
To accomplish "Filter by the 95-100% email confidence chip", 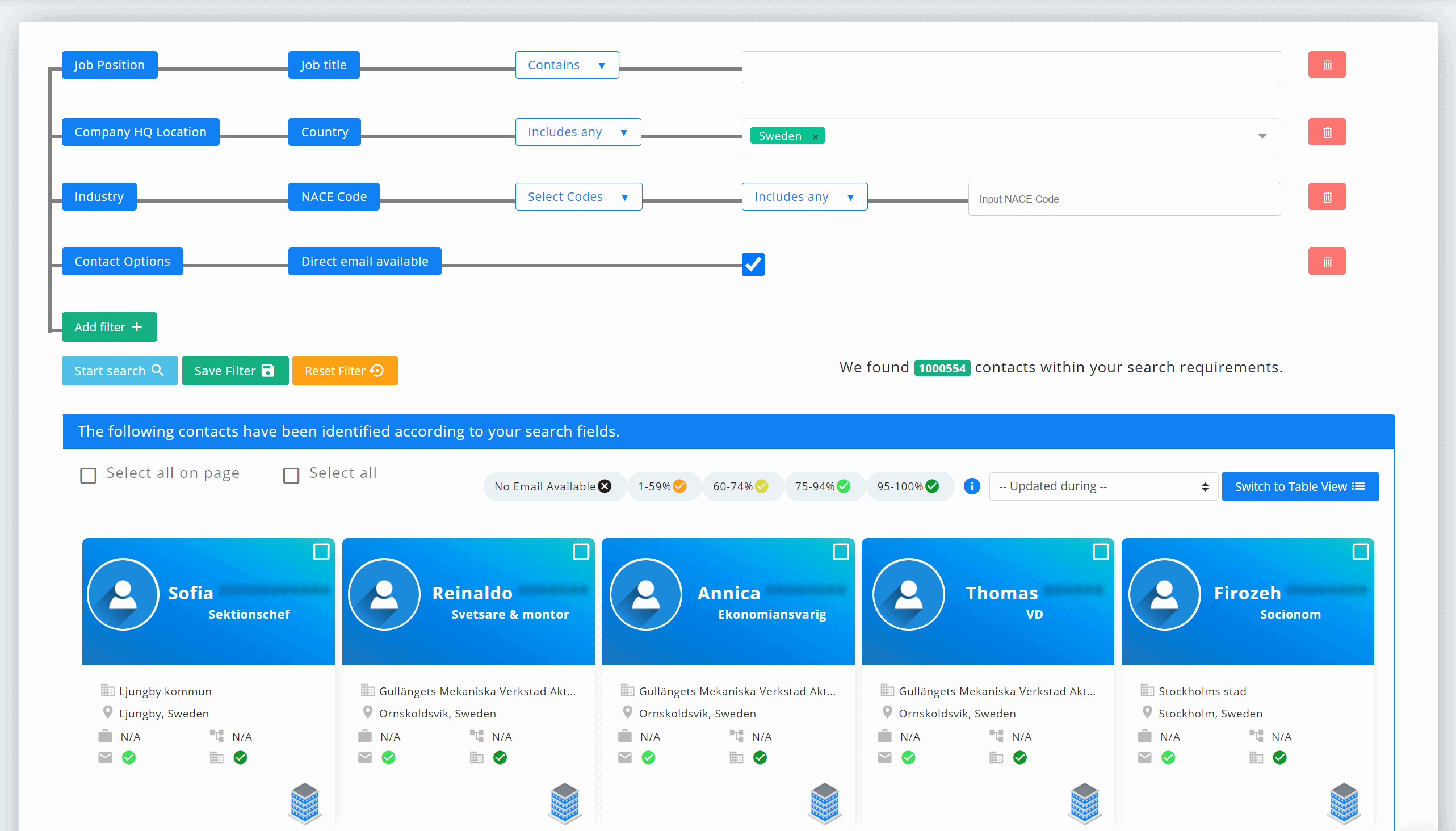I will pyautogui.click(x=908, y=486).
